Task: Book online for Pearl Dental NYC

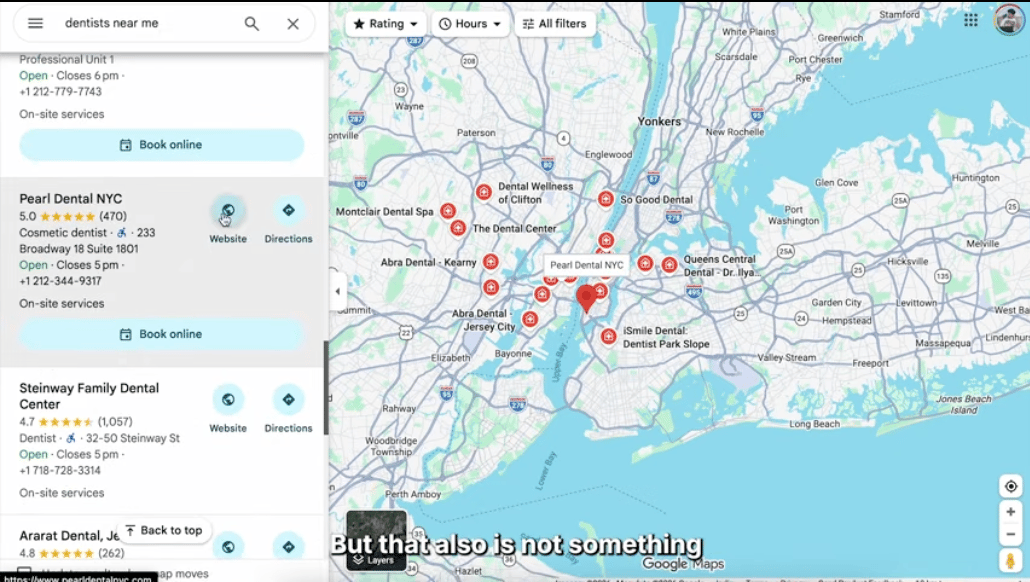Action: click(162, 334)
